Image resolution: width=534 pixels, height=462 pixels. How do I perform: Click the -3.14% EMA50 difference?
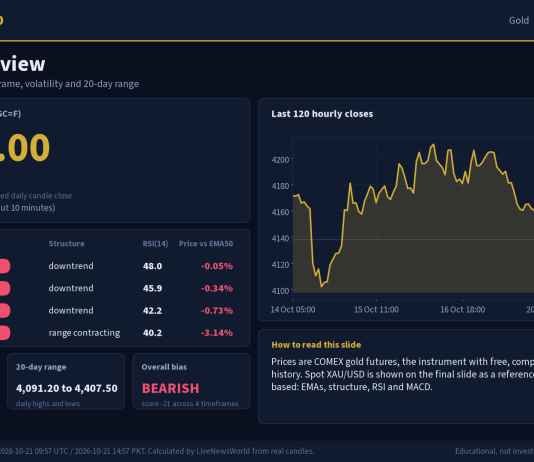(x=217, y=333)
